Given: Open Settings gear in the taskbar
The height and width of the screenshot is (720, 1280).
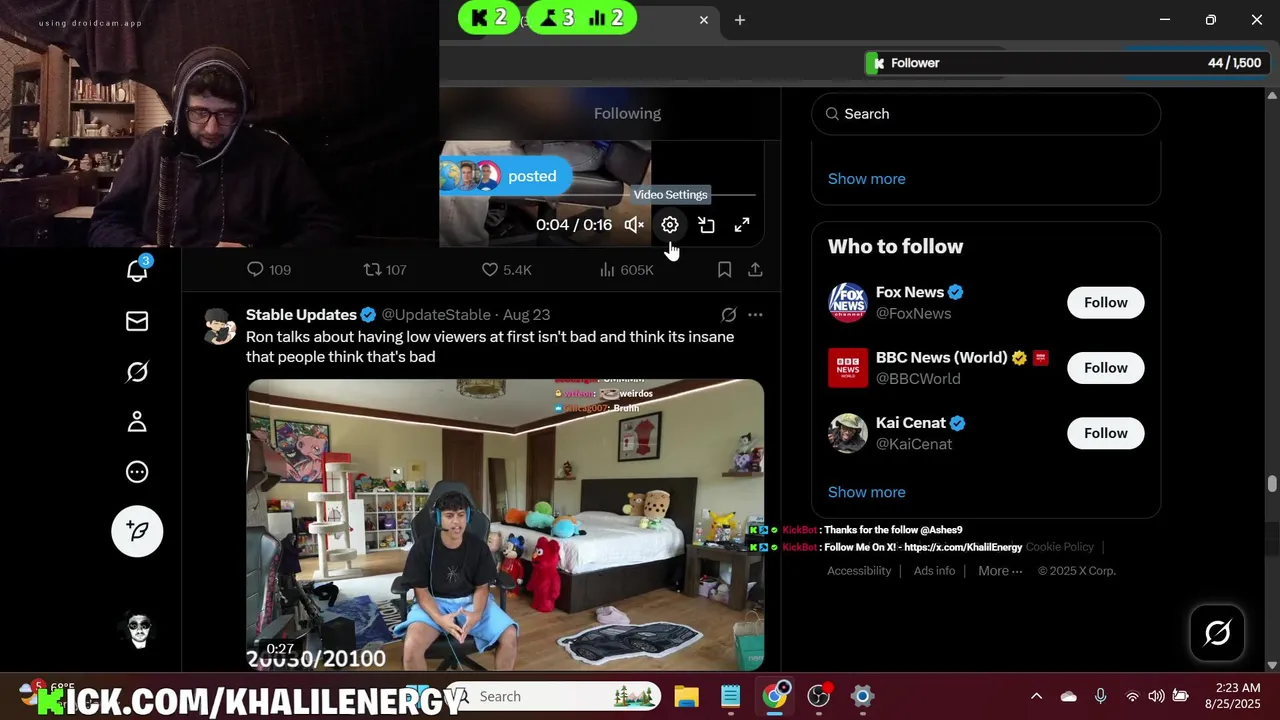Looking at the screenshot, I should click(x=862, y=696).
